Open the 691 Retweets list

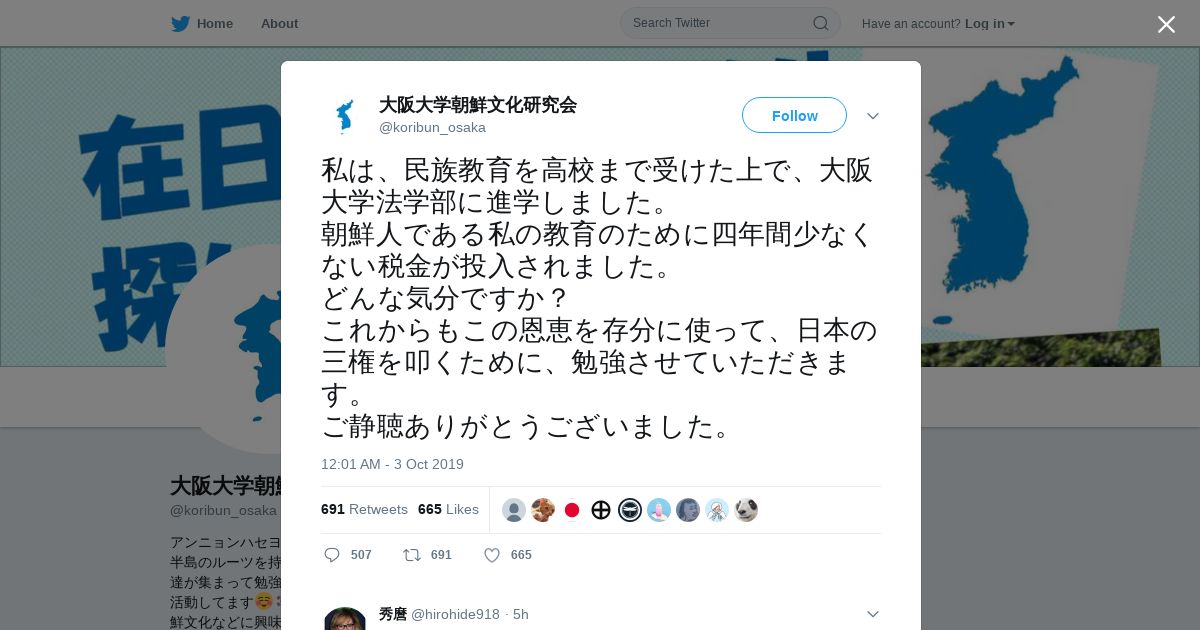(x=364, y=509)
